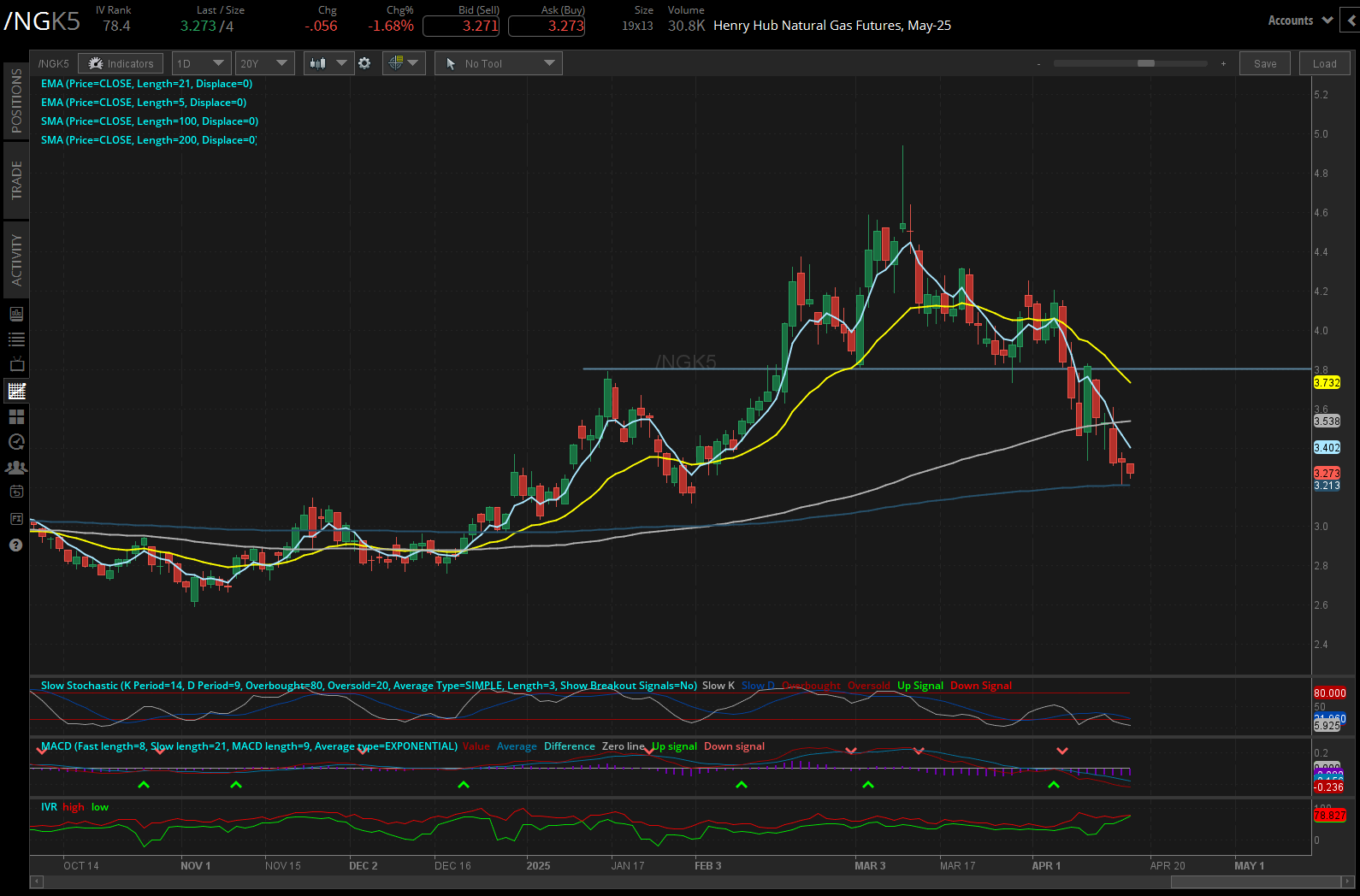The width and height of the screenshot is (1360, 896).
Task: Collapse the right panel with arrow button
Action: 1351,21
